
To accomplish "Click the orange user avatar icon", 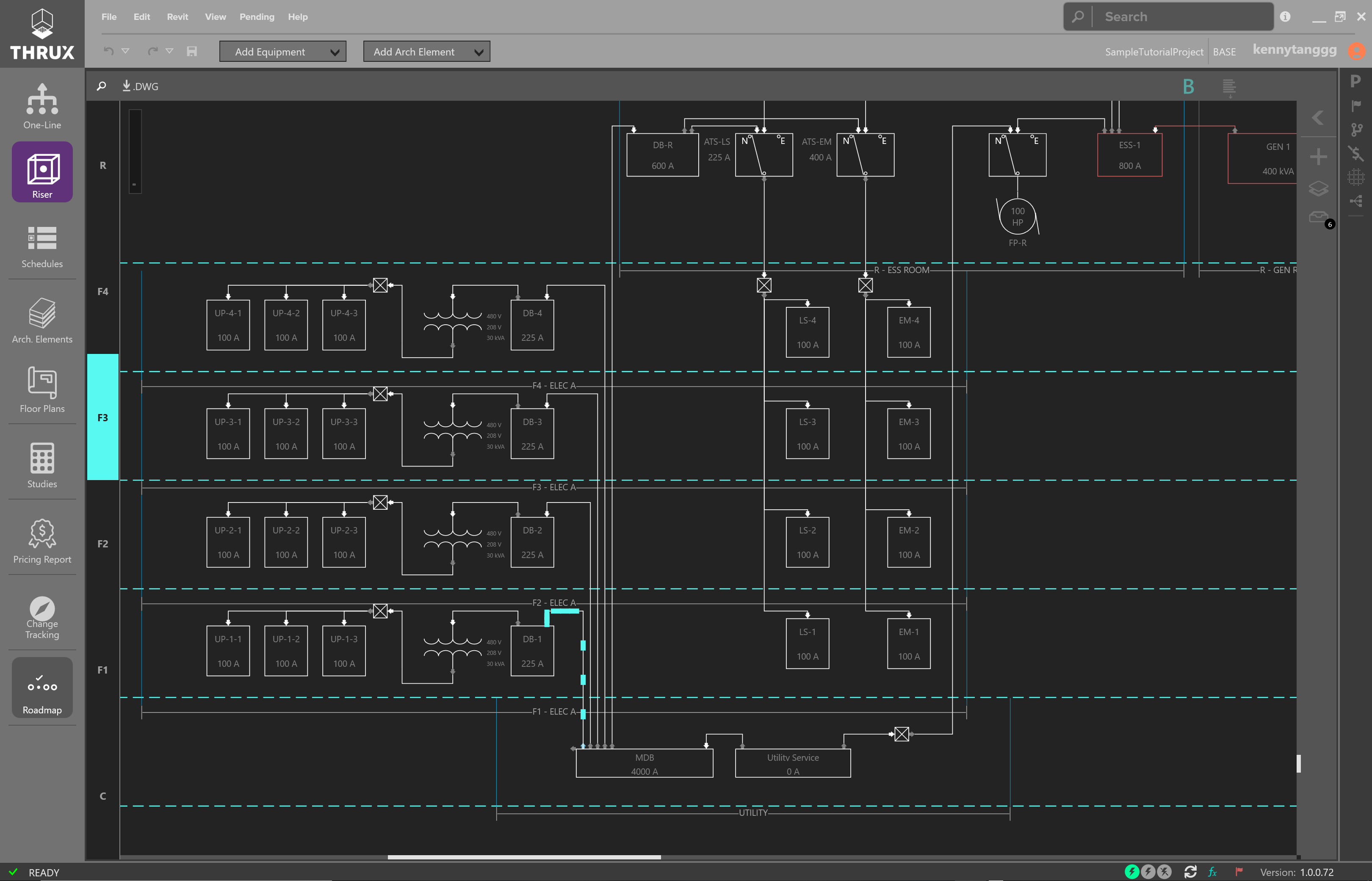I will click(1357, 51).
